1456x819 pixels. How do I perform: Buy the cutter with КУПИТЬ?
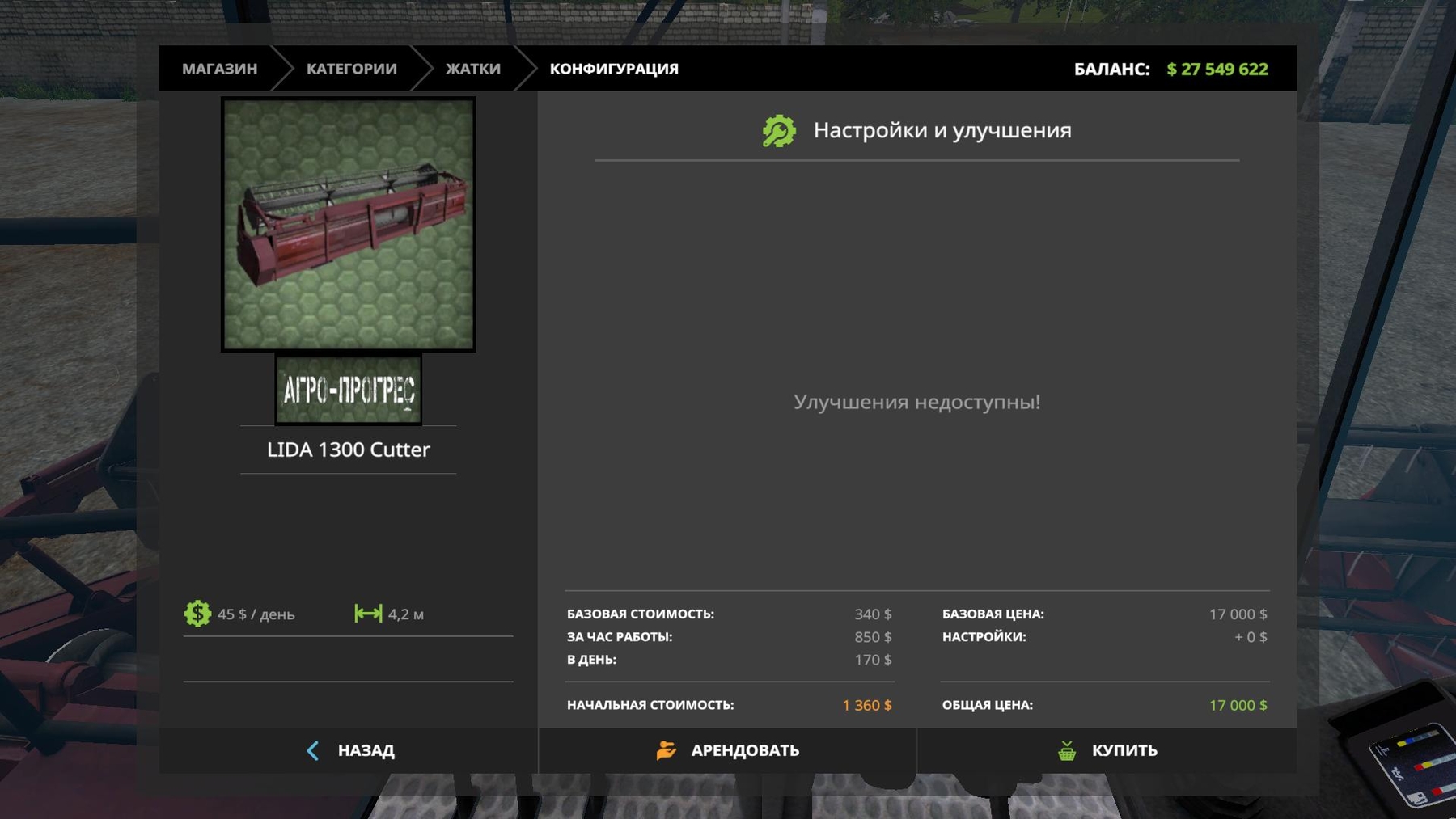coord(1124,750)
